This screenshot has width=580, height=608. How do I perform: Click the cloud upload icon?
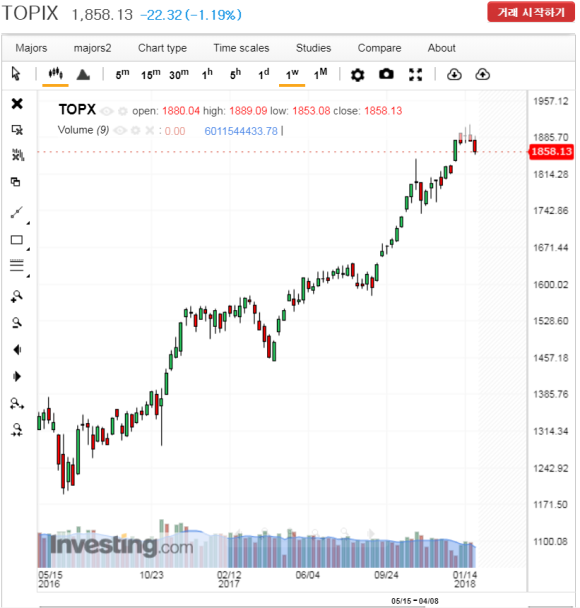(x=482, y=74)
